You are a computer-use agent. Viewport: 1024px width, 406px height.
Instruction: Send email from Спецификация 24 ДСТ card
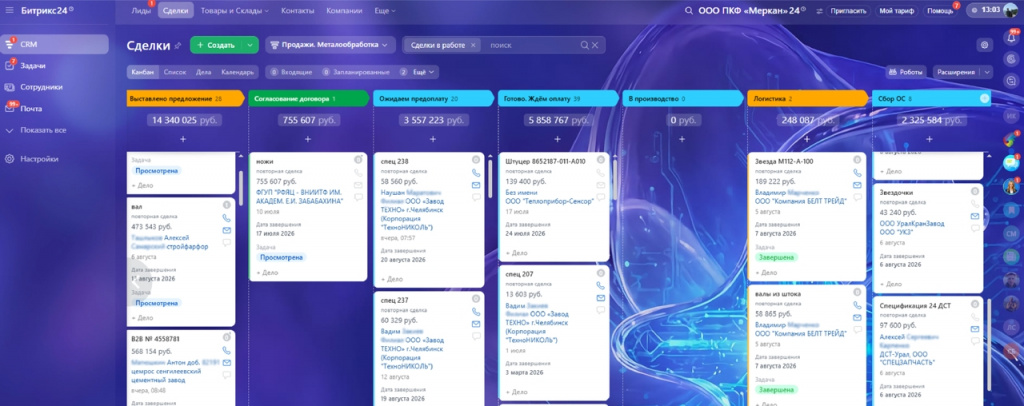(974, 329)
